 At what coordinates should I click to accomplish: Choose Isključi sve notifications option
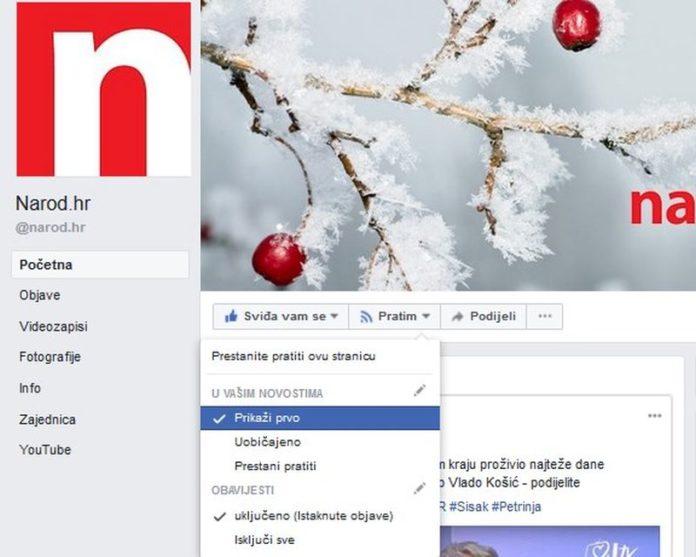(x=265, y=540)
